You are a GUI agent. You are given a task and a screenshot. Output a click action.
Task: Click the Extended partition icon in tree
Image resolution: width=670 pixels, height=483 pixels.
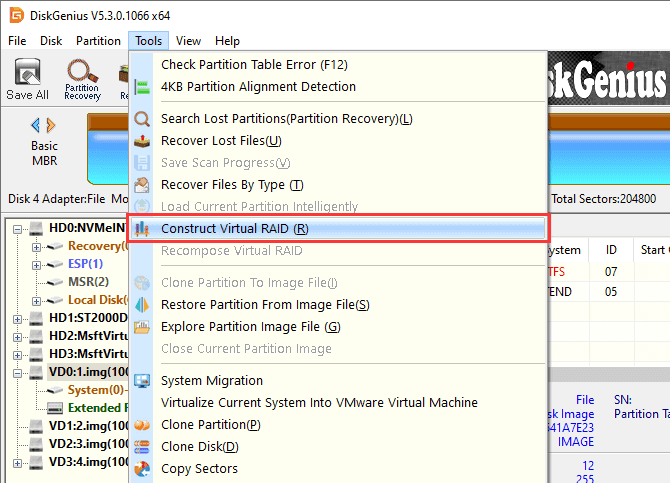click(x=55, y=408)
